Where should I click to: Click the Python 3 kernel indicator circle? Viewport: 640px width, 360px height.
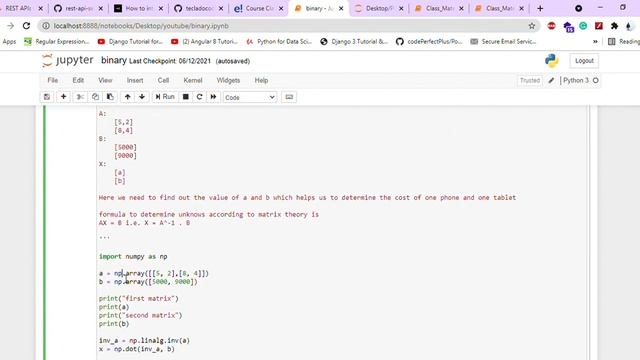(596, 80)
